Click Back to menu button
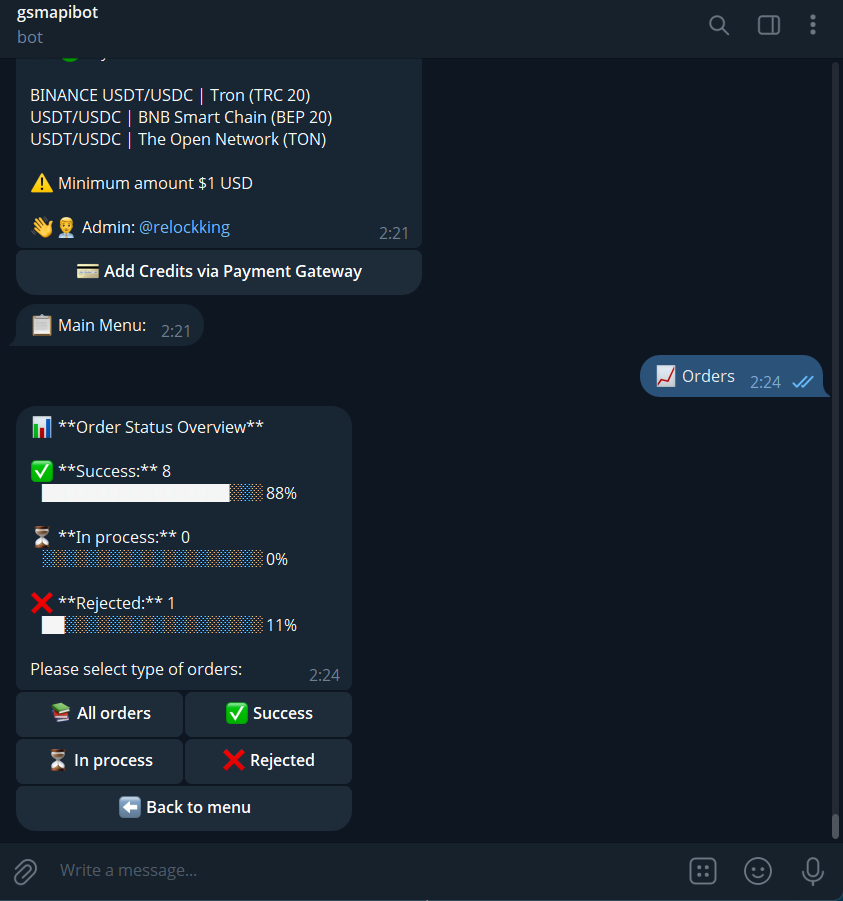The width and height of the screenshot is (843, 901). 184,808
